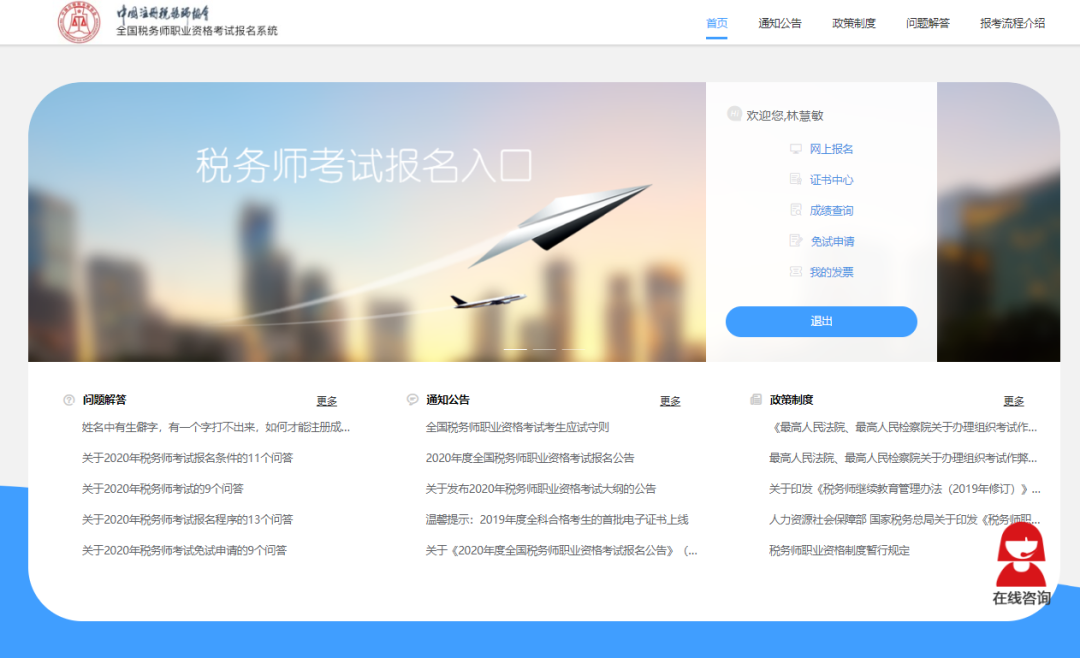Switch to the 通知公告 navigation tab

[780, 23]
